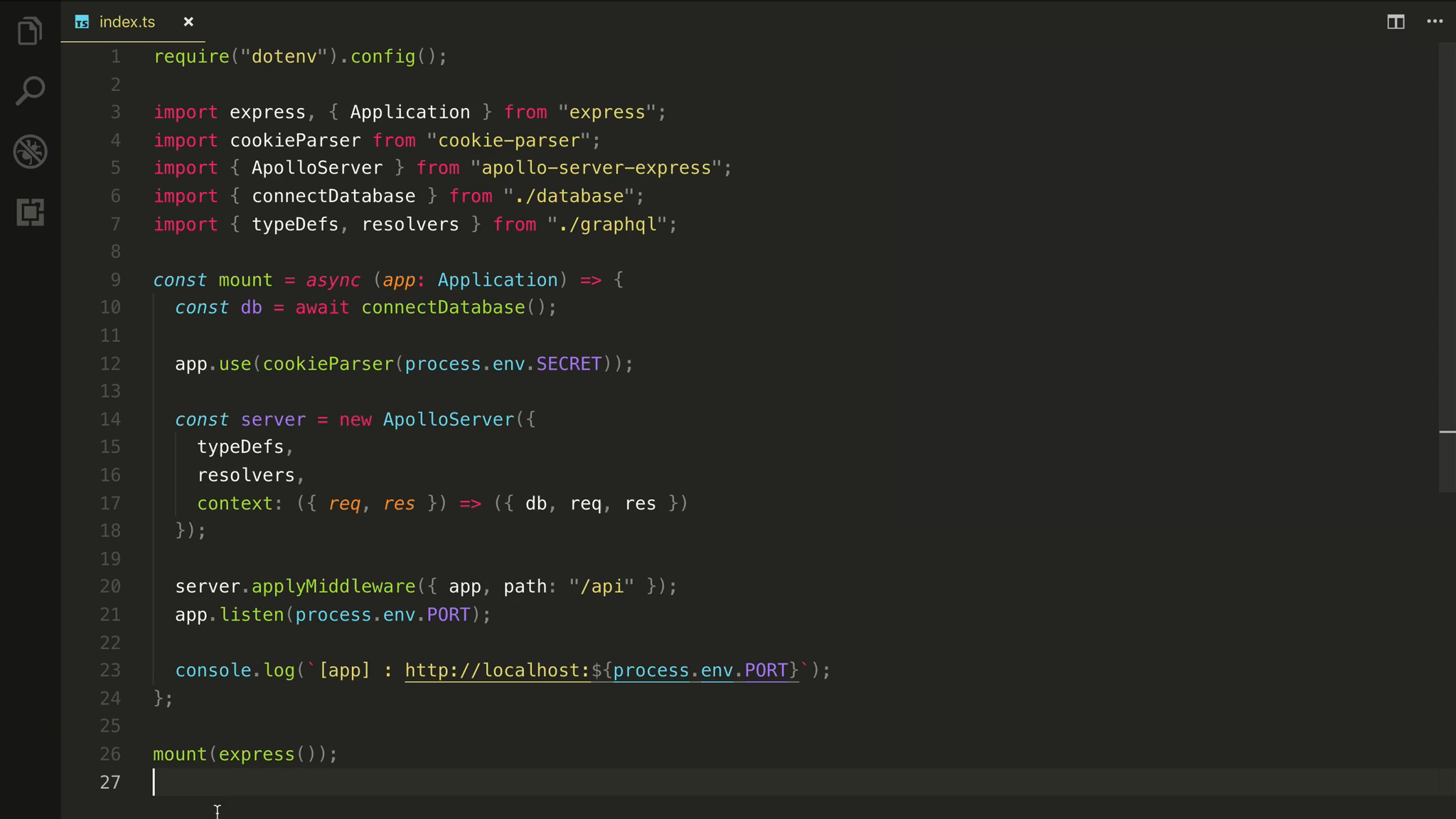Screen dimensions: 1456x819
Task: Open the Search panel
Action: (x=29, y=90)
